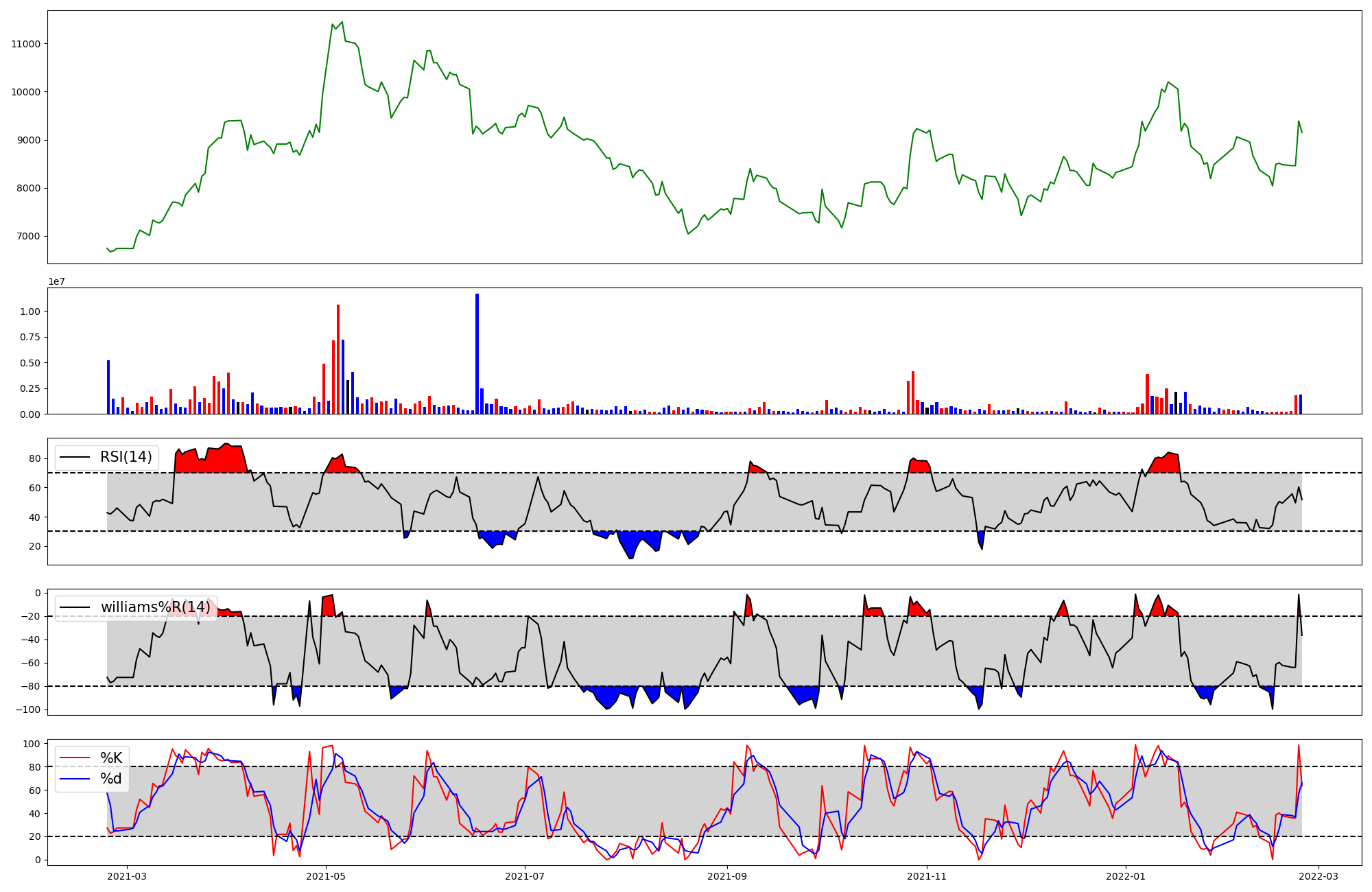
Task: Click the 2021-11 x-axis date label
Action: click(x=927, y=876)
